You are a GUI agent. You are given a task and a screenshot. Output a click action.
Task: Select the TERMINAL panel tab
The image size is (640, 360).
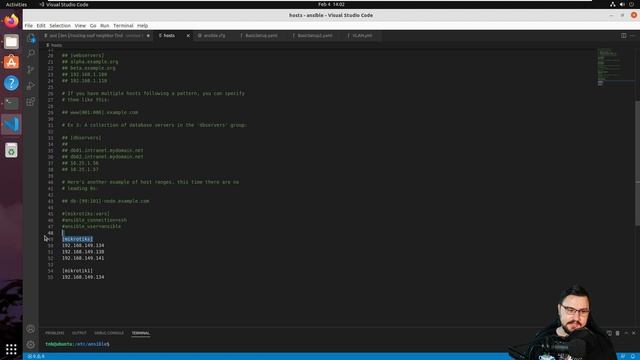click(x=141, y=333)
